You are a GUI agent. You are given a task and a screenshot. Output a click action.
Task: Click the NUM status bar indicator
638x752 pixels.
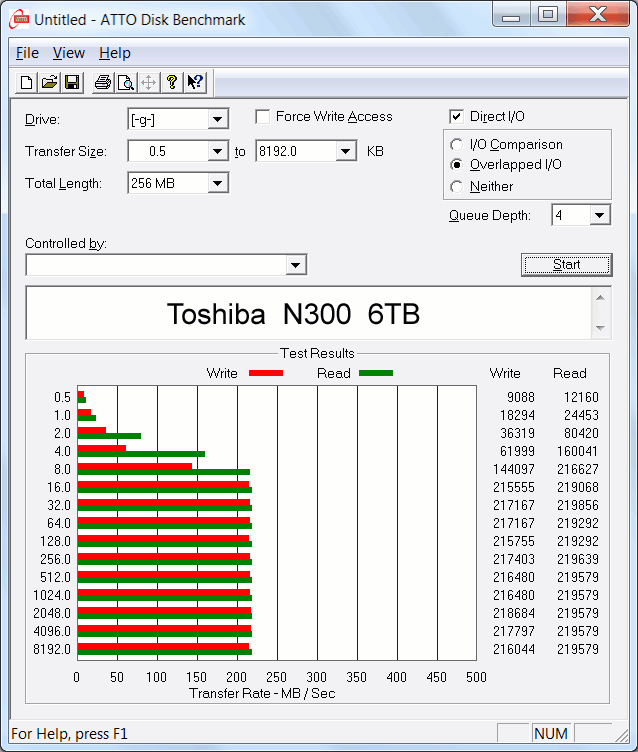pos(551,733)
